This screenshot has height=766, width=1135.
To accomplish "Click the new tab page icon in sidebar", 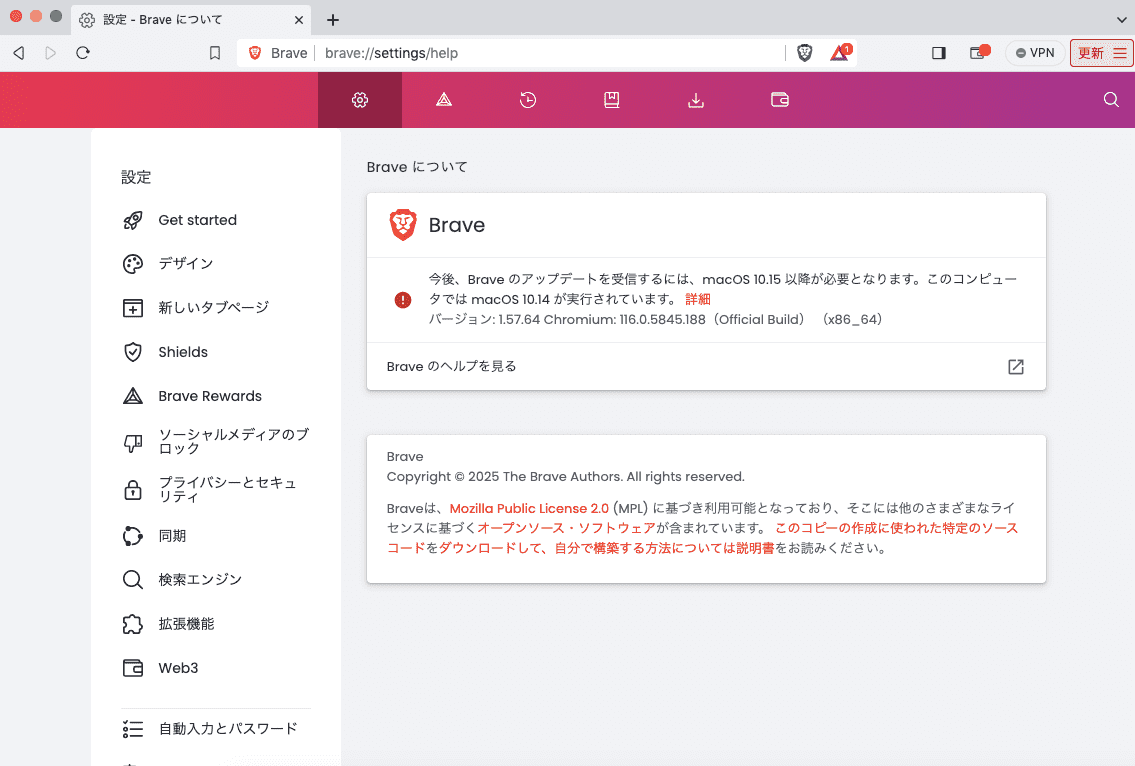I will click(x=132, y=308).
